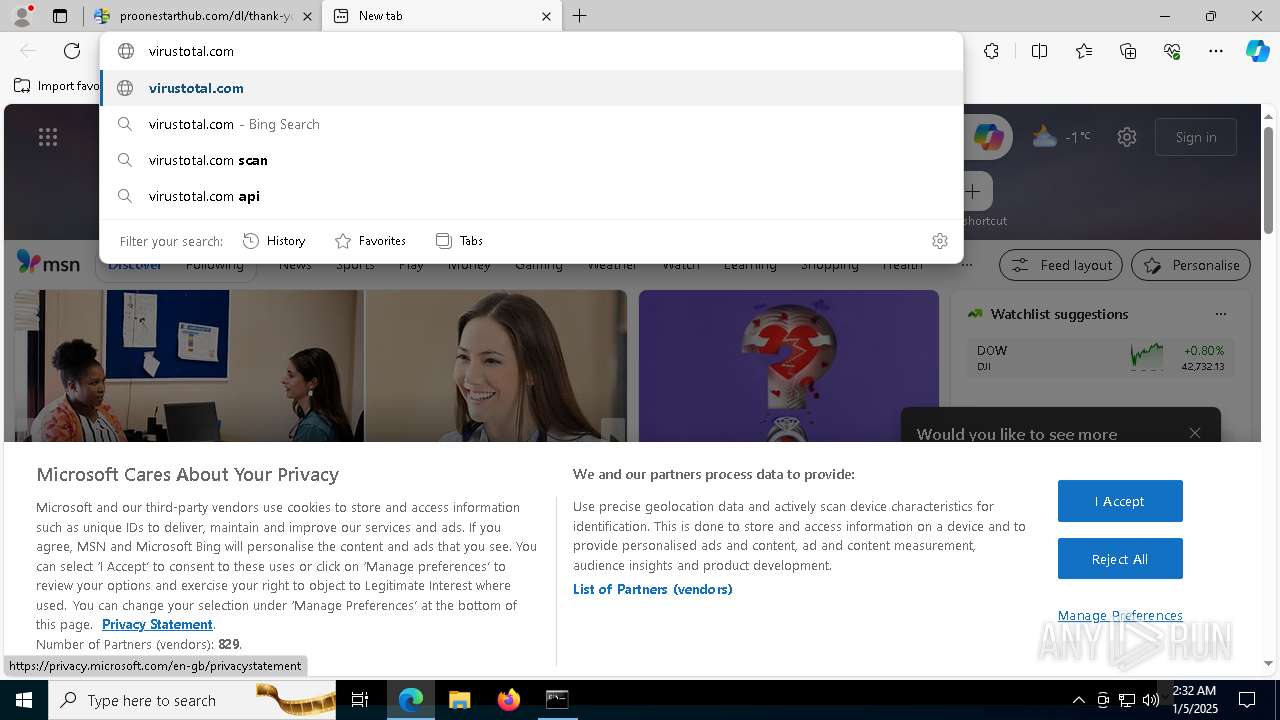Open the Windows Start menu
The height and width of the screenshot is (720, 1280).
[x=24, y=700]
